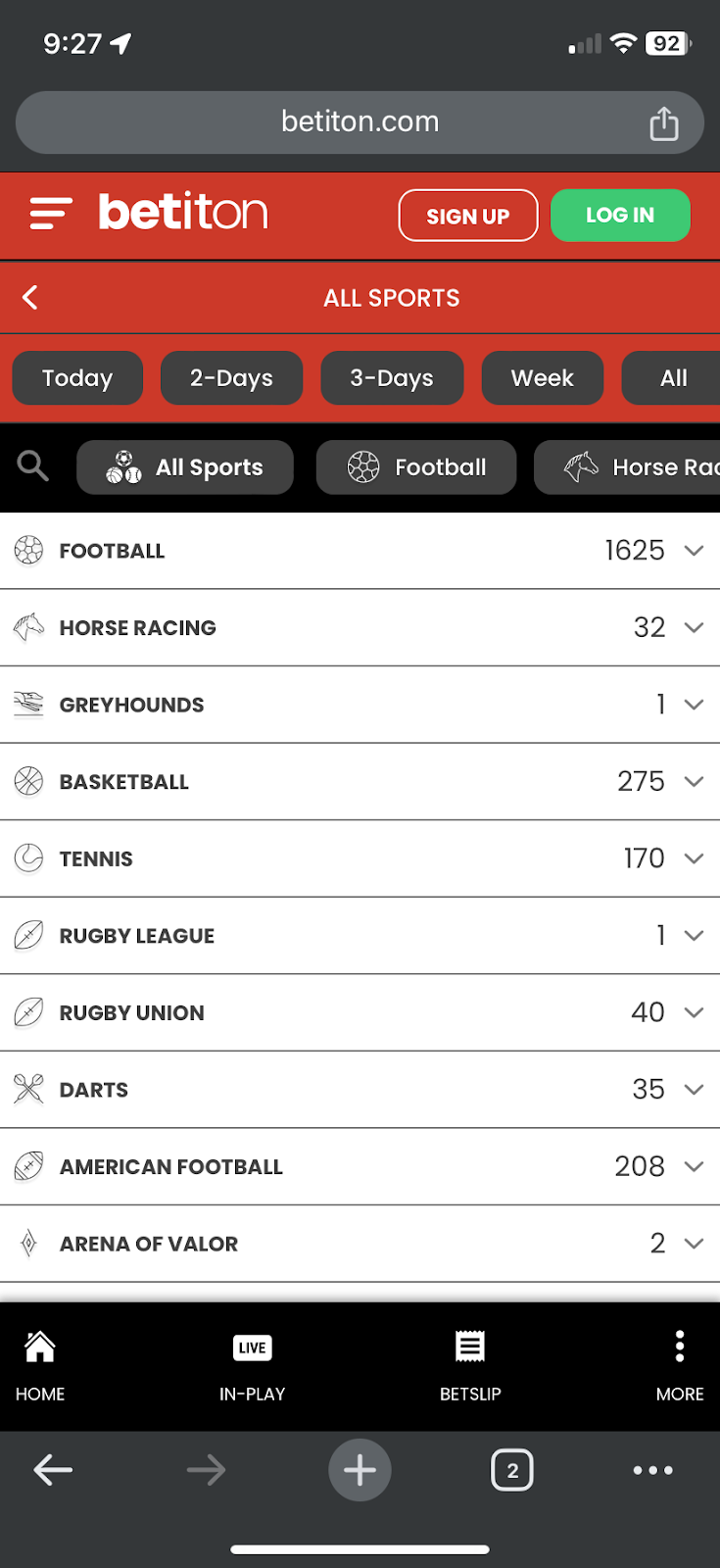Screen dimensions: 720x1568
Task: Choose the 3-Days filter tab
Action: coord(392,378)
